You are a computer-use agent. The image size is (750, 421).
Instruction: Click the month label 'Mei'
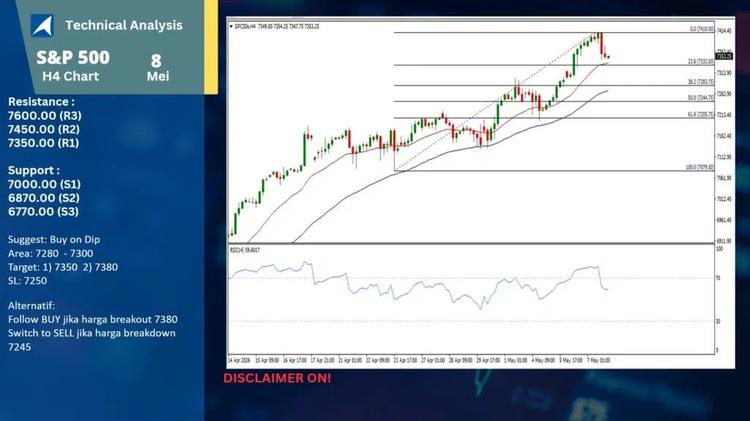[x=158, y=76]
